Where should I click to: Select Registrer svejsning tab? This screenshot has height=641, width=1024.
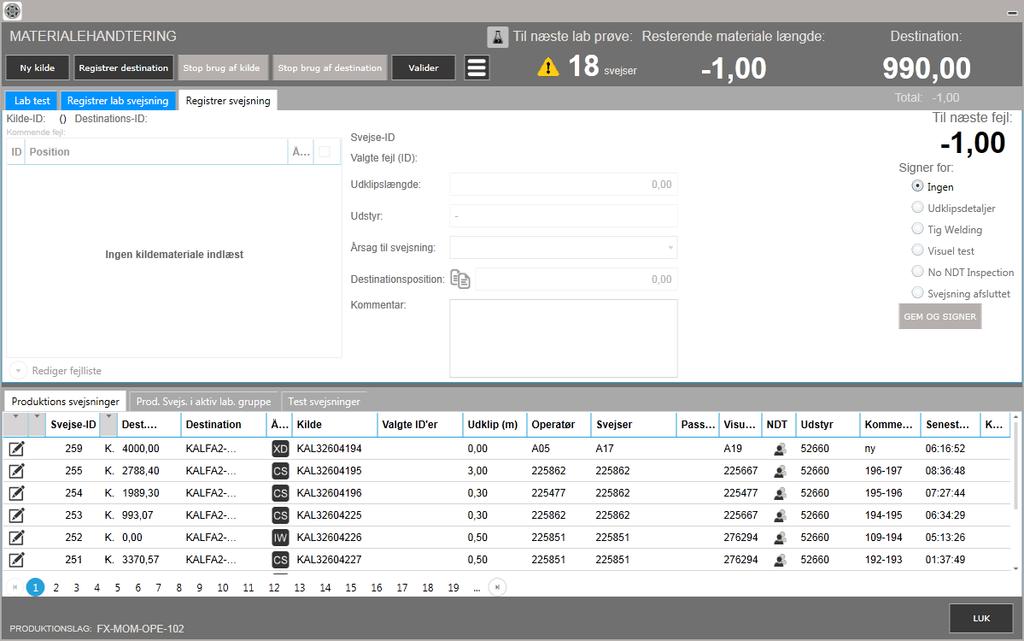tap(228, 101)
